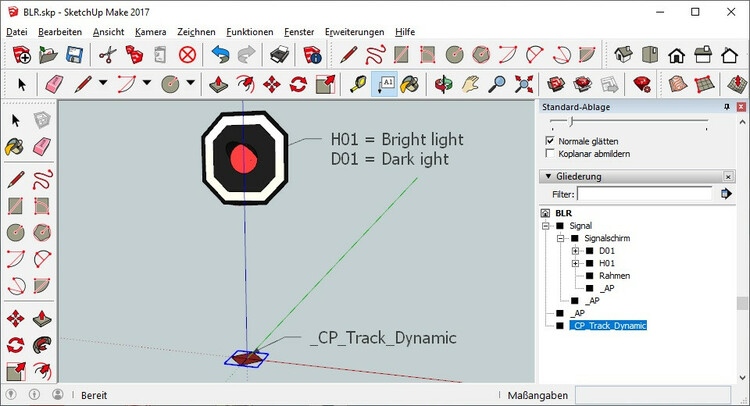Enable the Koplanar abmildern checkbox
Image resolution: width=750 pixels, height=406 pixels.
click(550, 154)
